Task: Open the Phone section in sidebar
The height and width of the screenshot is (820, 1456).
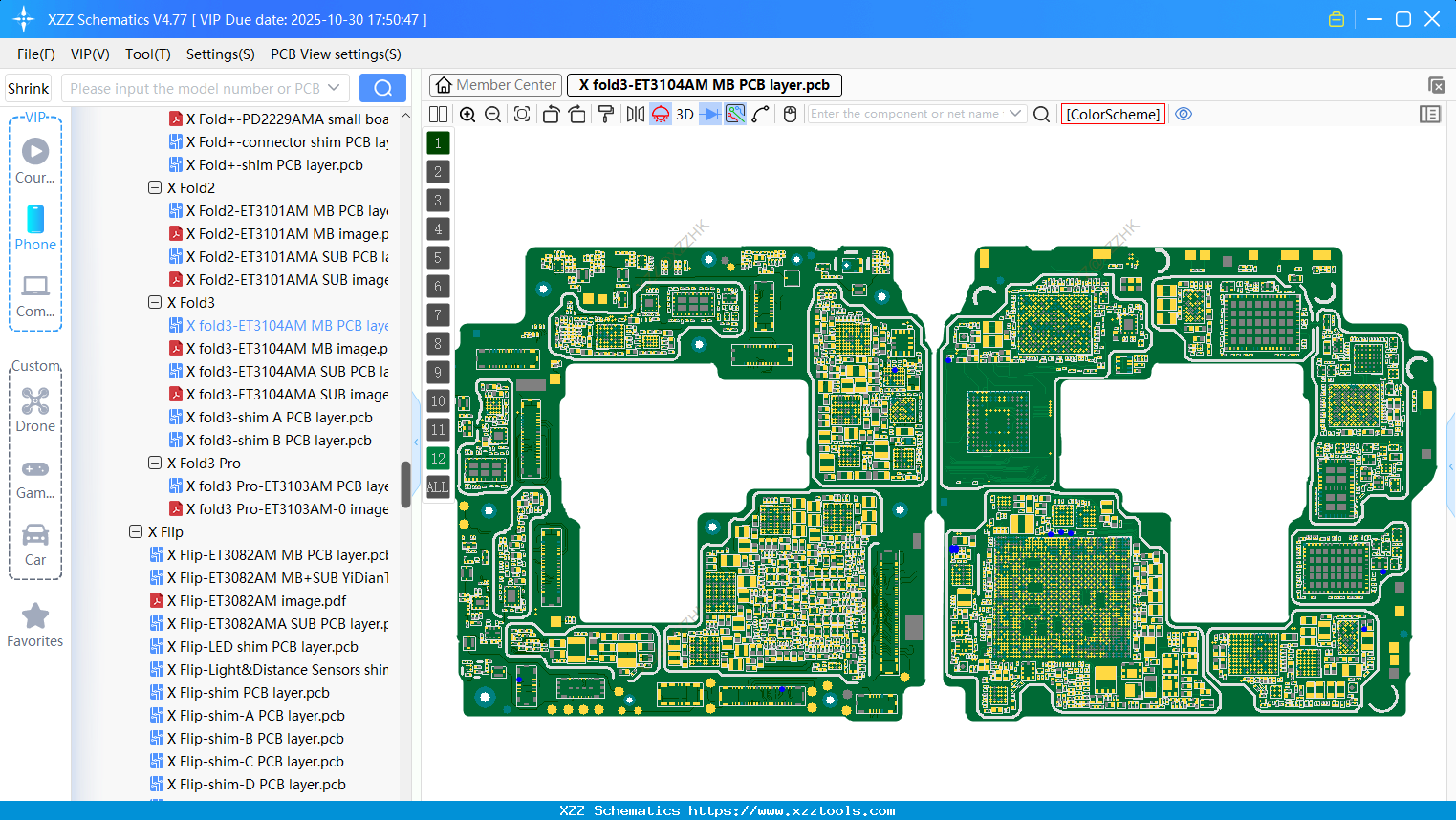Action: click(x=35, y=229)
